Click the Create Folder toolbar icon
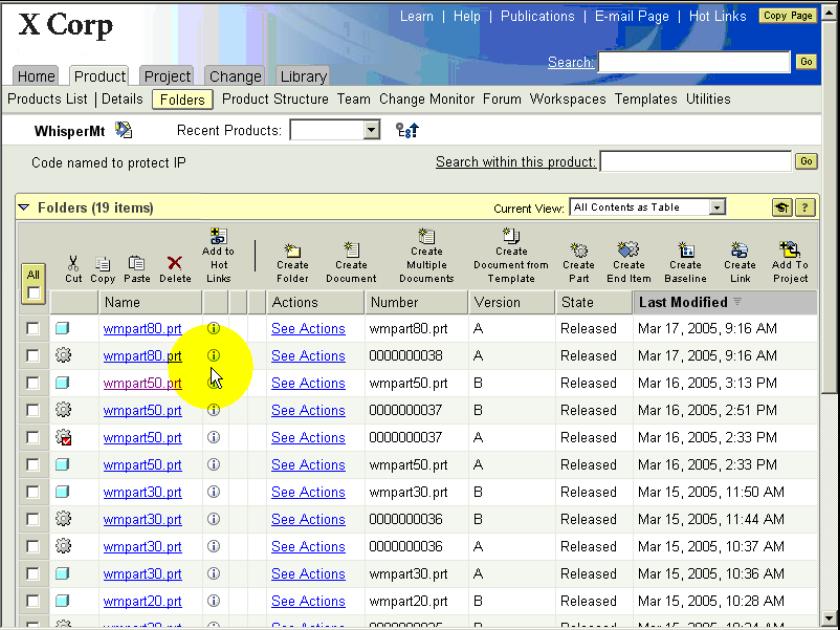The height and width of the screenshot is (630, 840). [293, 249]
